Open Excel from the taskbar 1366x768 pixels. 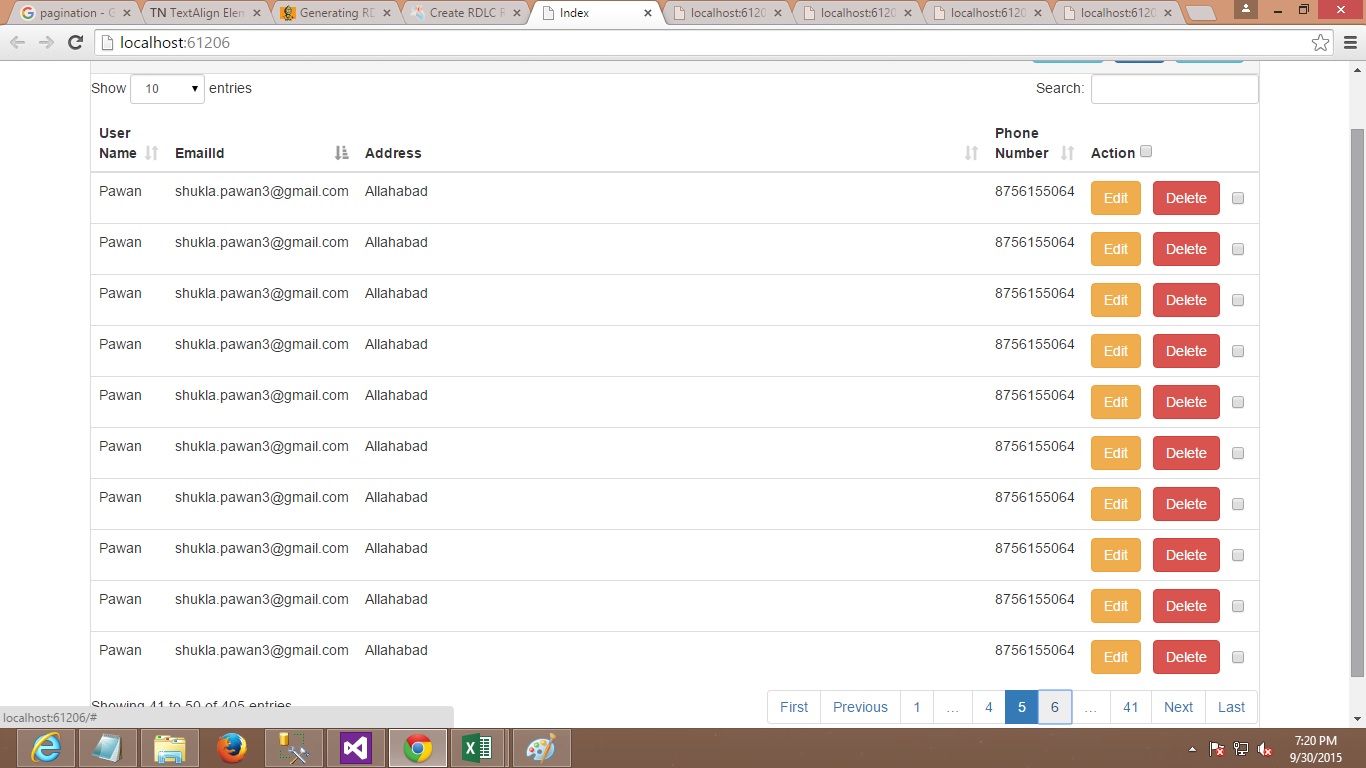[x=477, y=748]
